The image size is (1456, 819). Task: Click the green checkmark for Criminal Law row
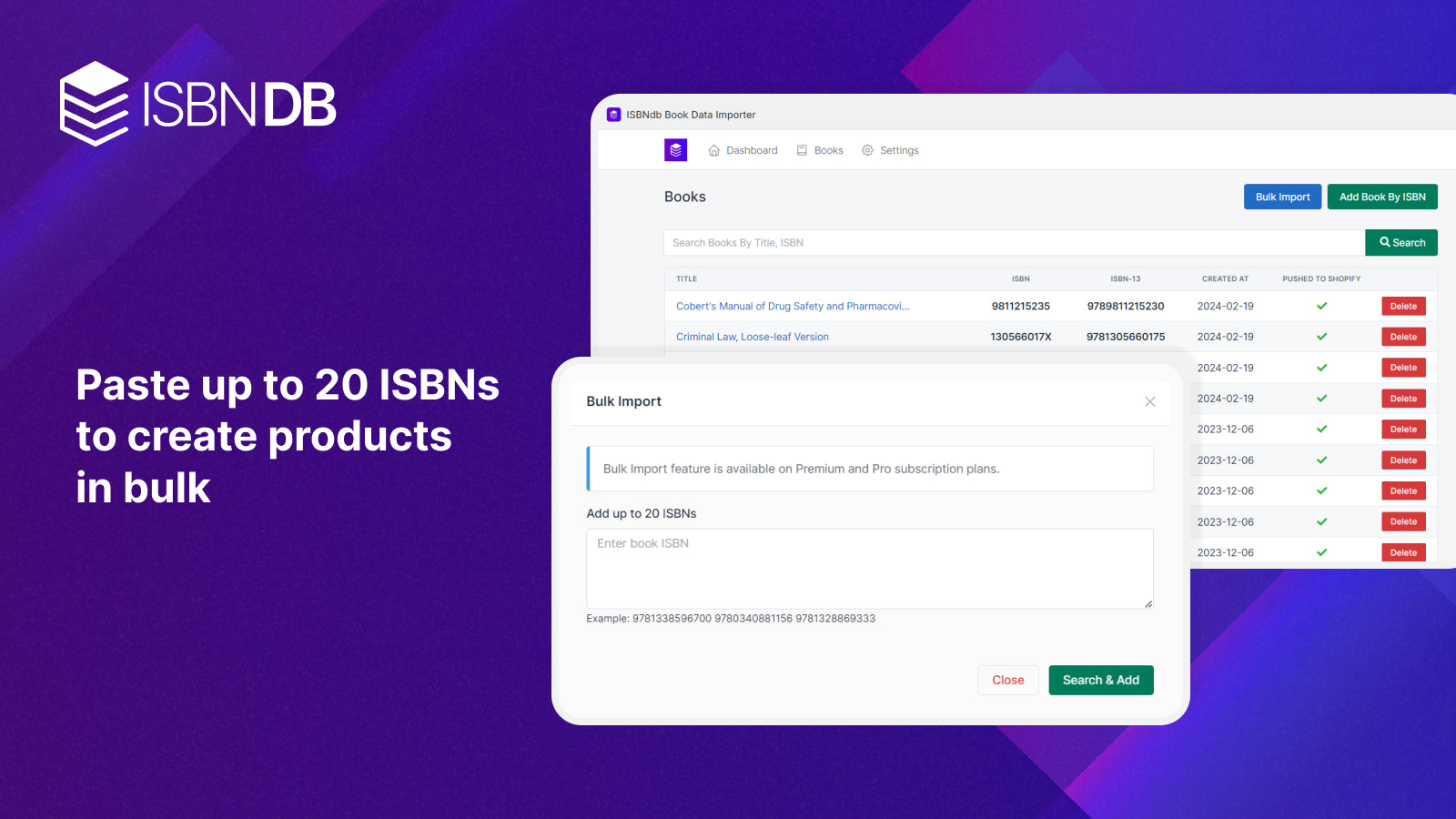(x=1321, y=336)
